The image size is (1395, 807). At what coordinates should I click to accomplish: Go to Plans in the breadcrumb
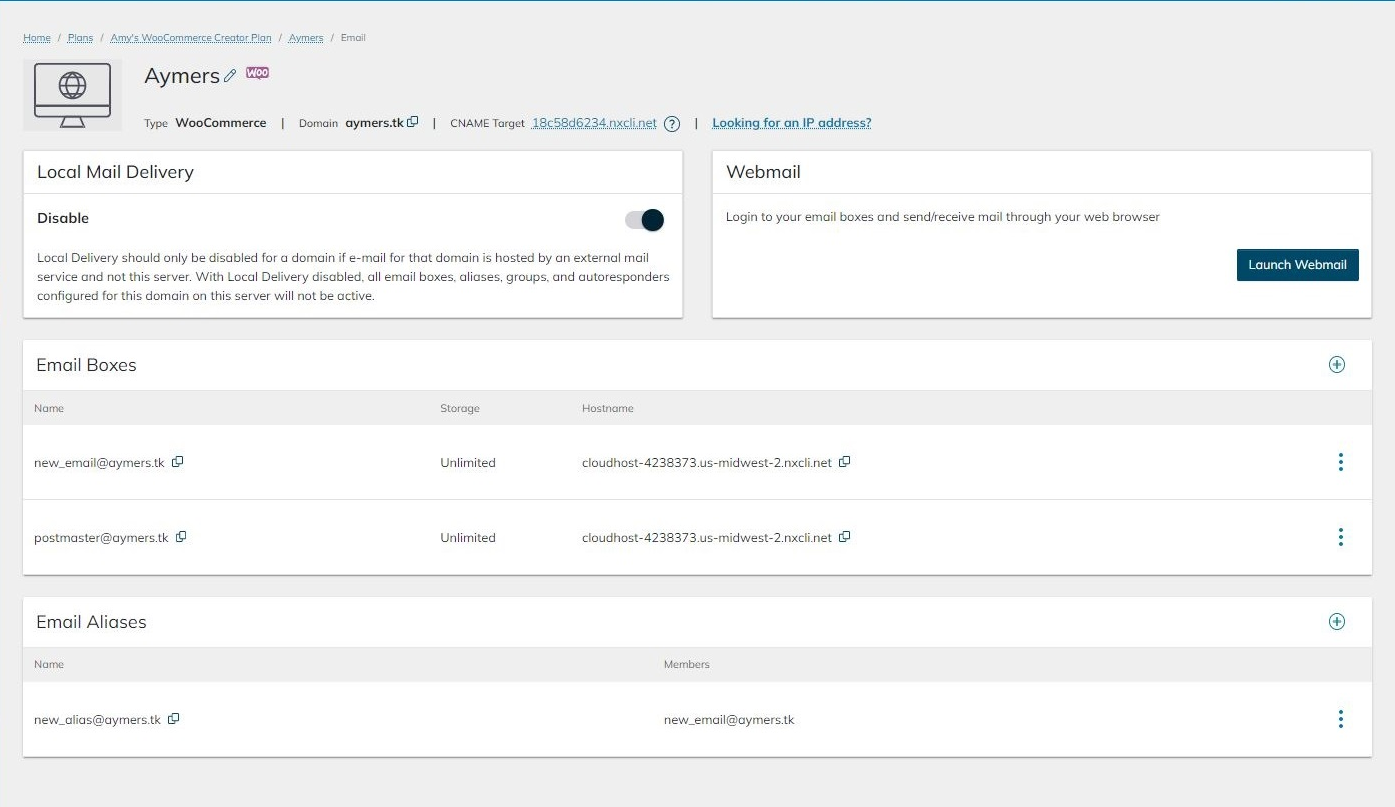point(80,38)
